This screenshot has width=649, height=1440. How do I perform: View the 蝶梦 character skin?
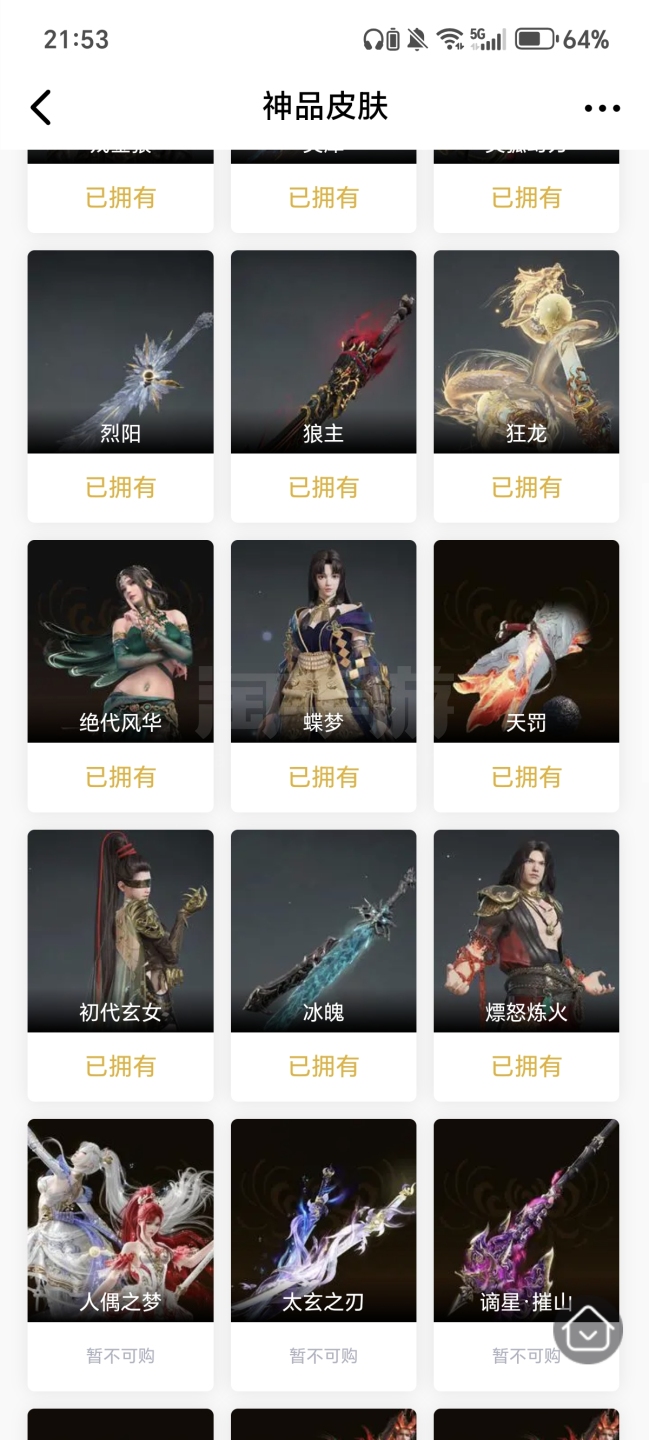[323, 641]
